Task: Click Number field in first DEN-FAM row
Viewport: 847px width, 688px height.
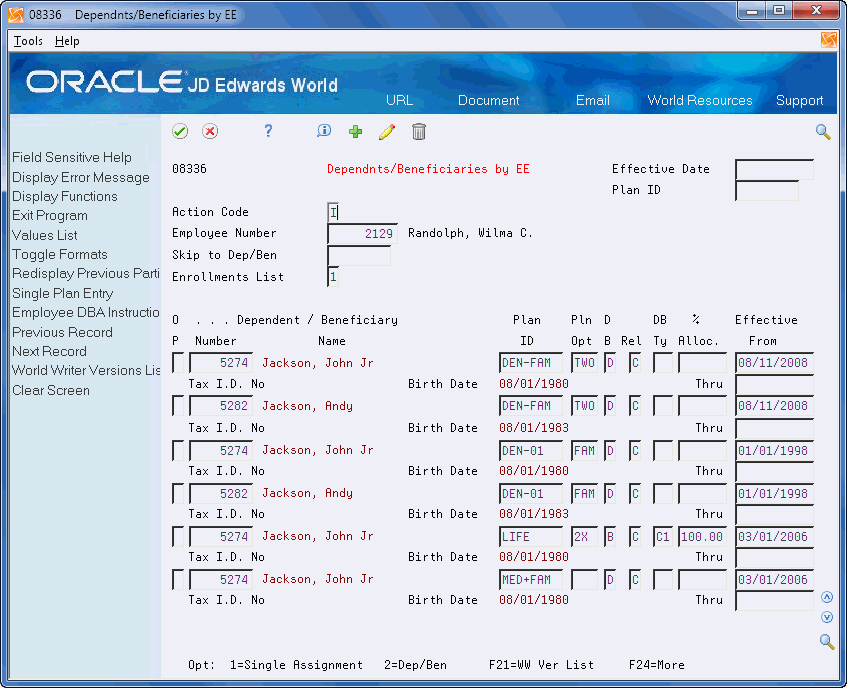Action: click(220, 362)
